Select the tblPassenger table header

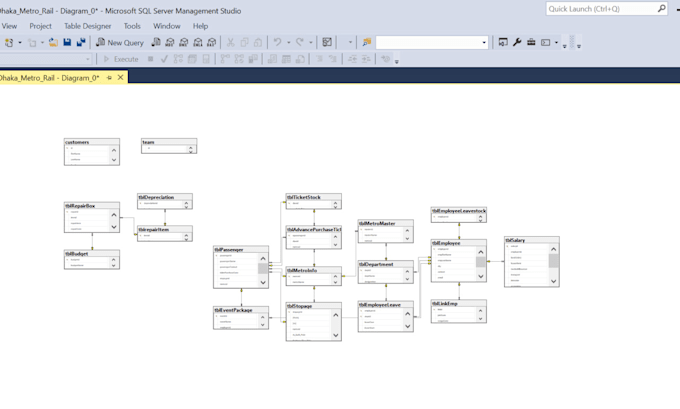click(x=241, y=249)
